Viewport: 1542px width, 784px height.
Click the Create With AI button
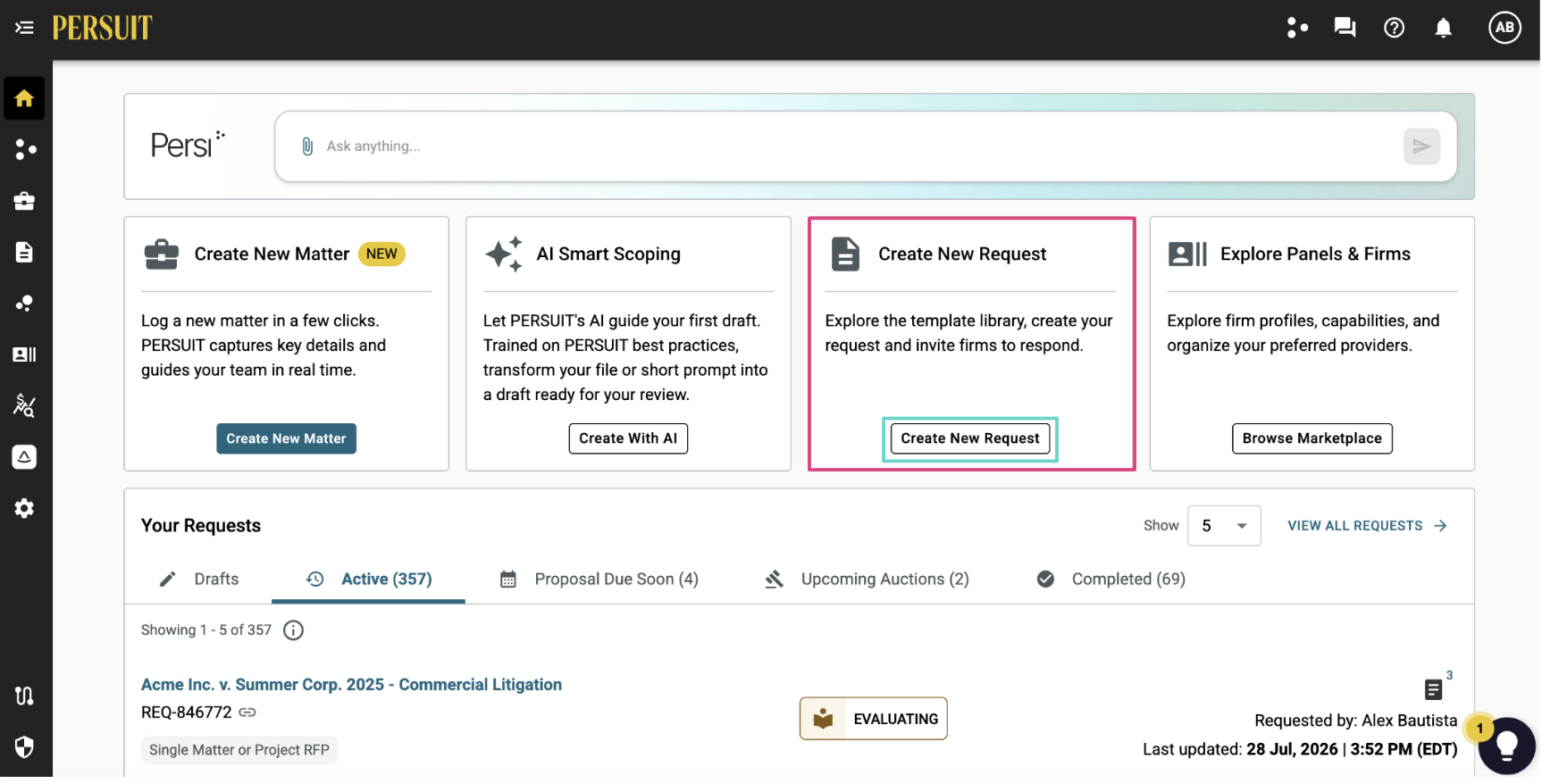628,438
